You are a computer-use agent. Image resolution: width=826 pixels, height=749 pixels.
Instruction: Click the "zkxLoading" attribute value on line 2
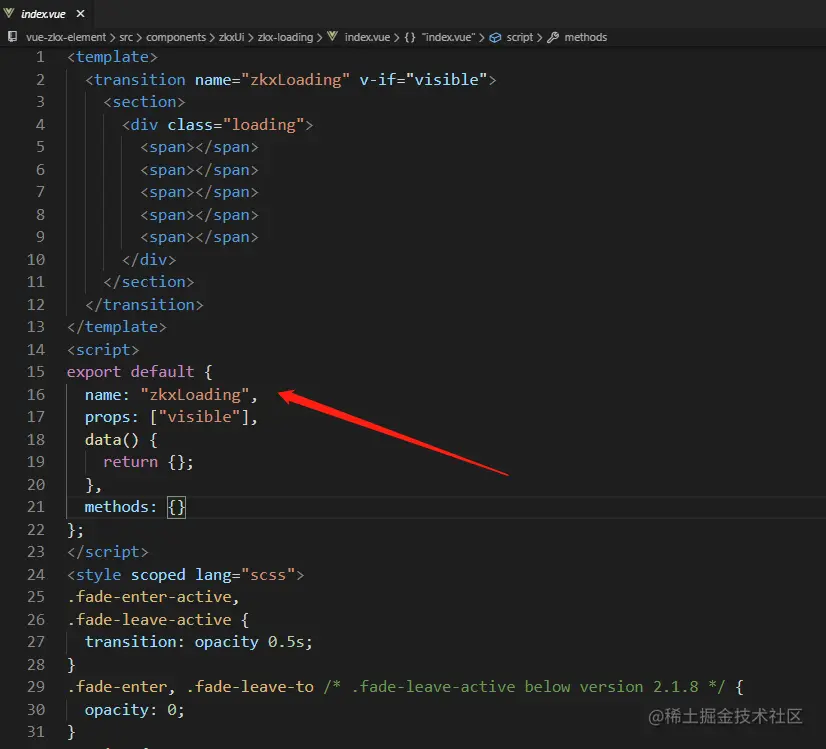(295, 80)
